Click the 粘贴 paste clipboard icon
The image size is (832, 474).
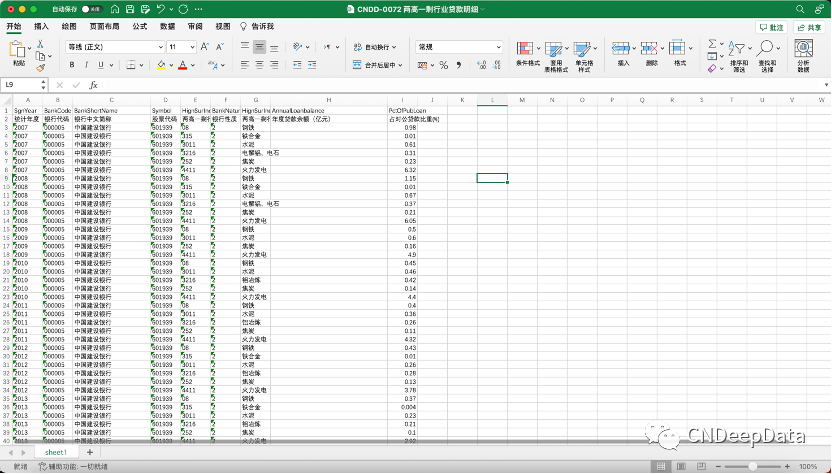click(19, 49)
